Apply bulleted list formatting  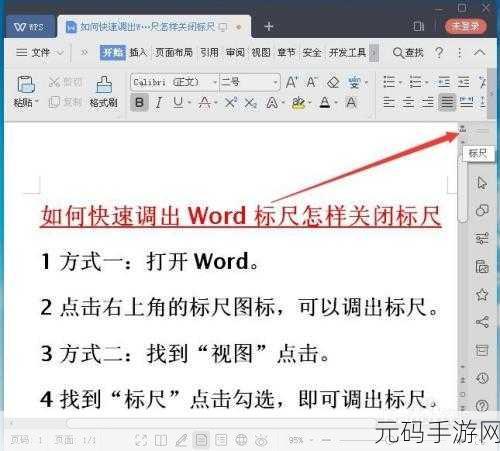pyautogui.click(x=389, y=82)
